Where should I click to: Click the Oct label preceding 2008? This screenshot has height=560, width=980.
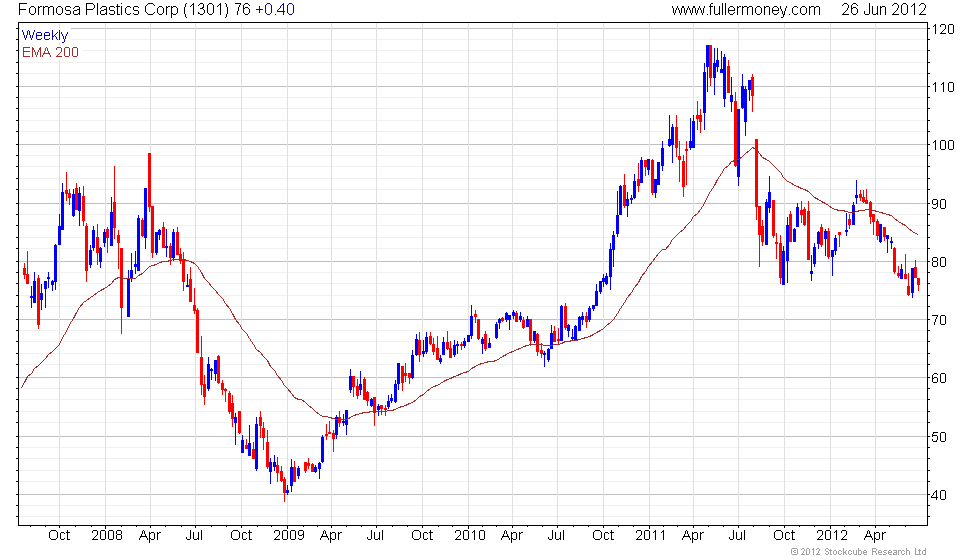click(59, 536)
